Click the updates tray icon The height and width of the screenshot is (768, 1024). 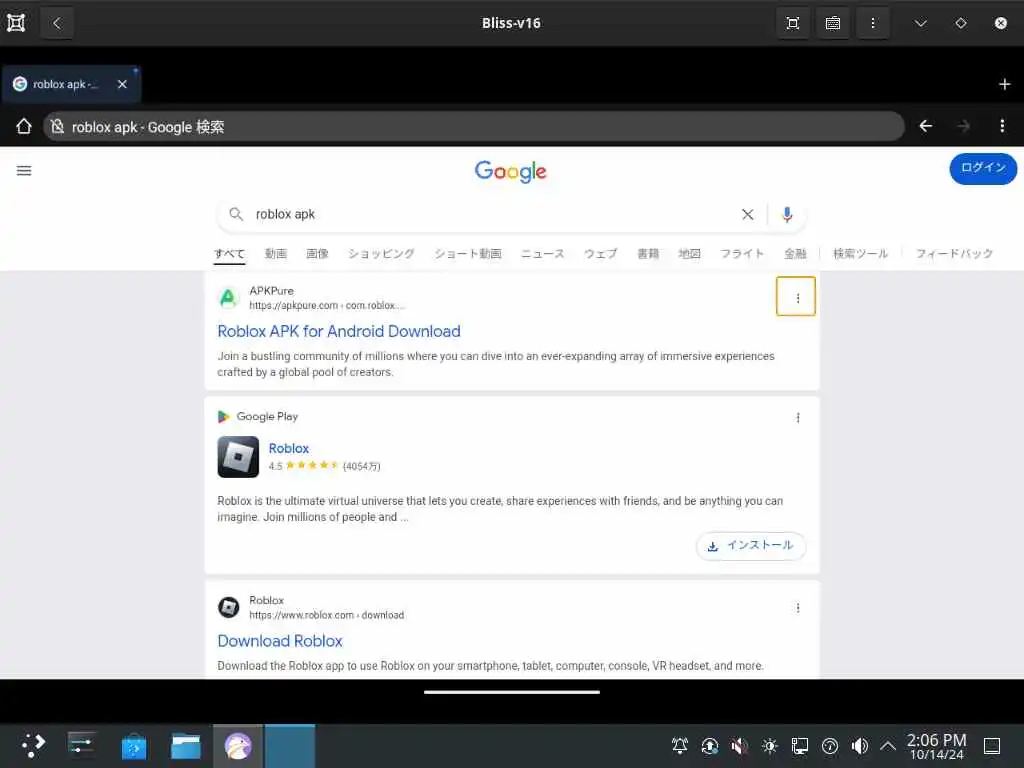(710, 746)
